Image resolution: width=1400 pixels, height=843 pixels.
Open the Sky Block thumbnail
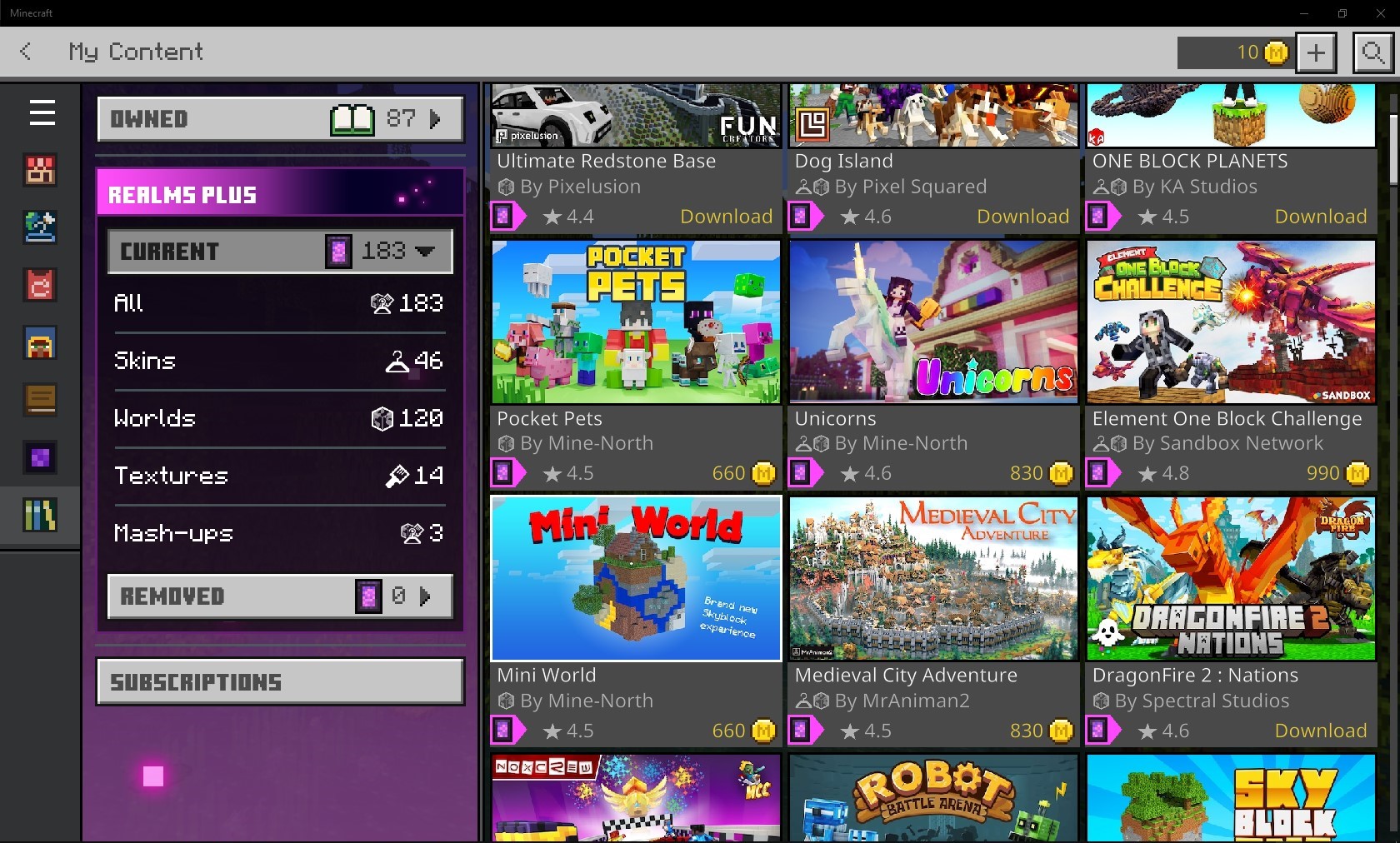pos(1231,798)
